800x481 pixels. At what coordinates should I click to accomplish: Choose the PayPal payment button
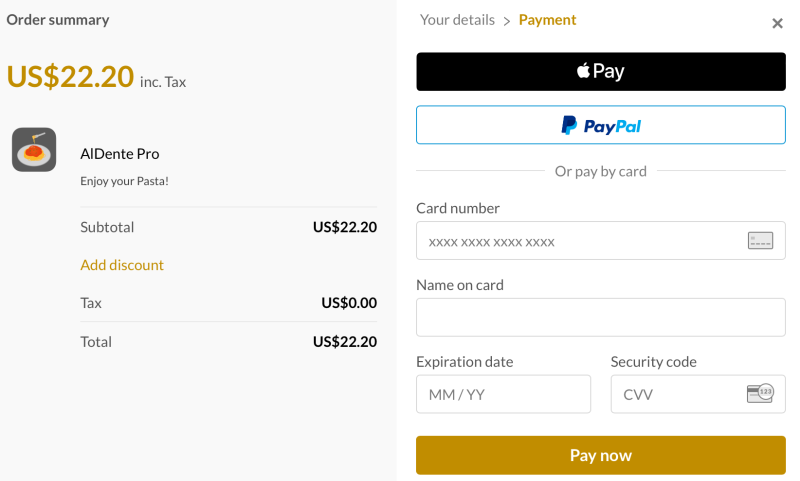[601, 125]
